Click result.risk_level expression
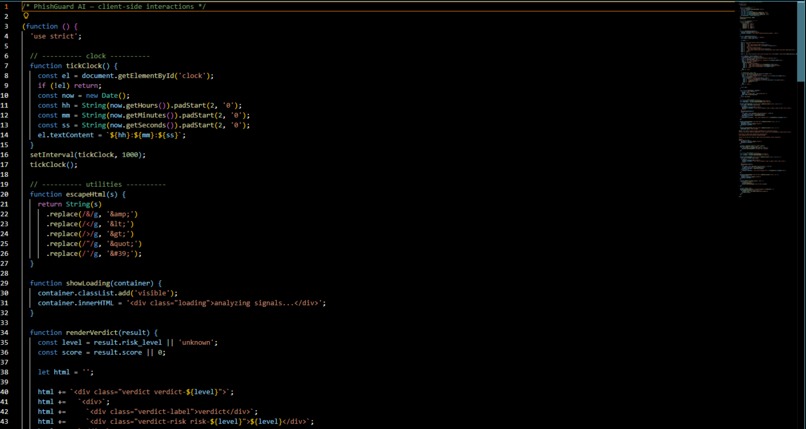 pos(127,342)
